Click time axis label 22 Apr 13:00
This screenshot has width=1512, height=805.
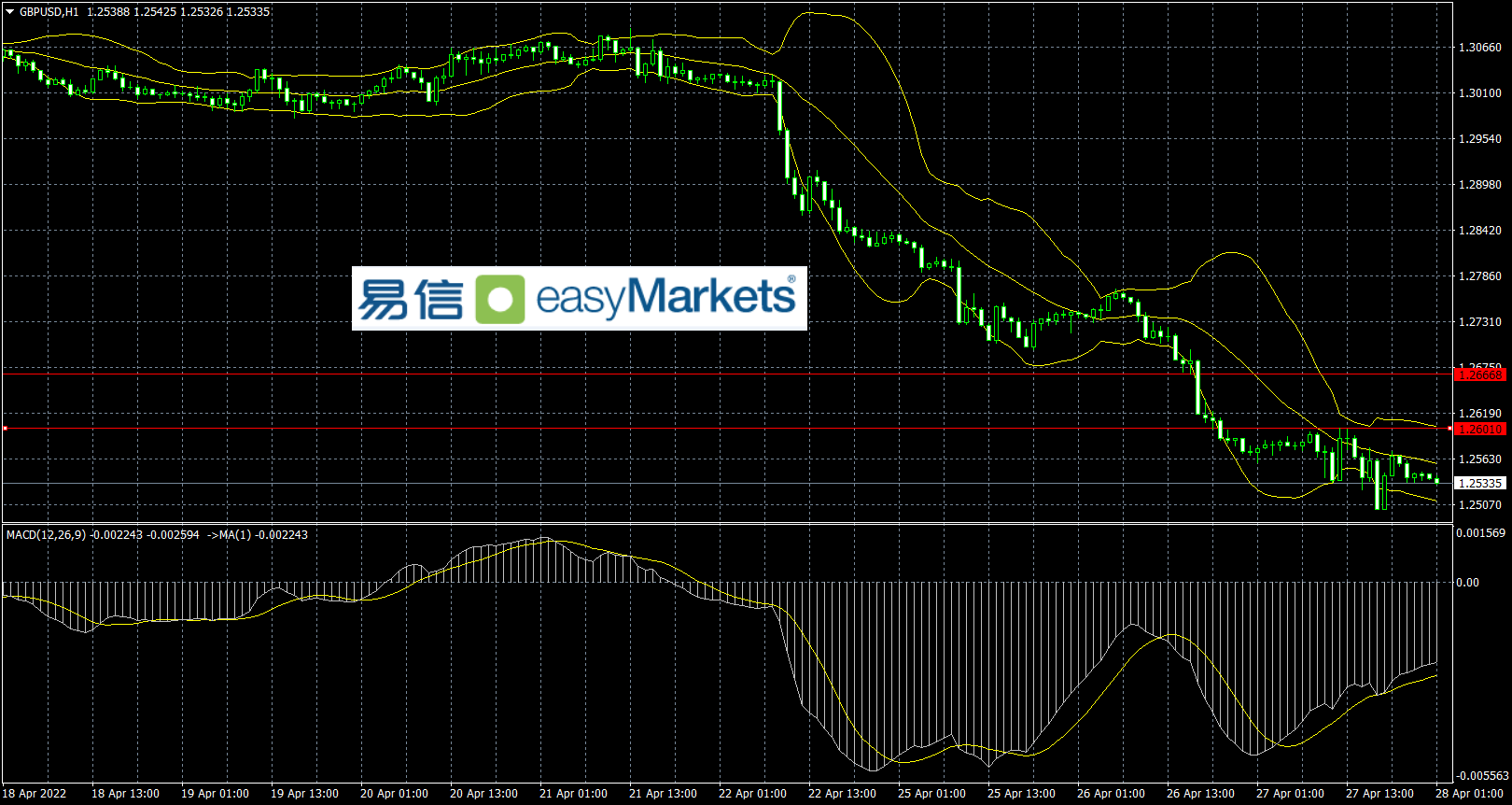(x=842, y=794)
